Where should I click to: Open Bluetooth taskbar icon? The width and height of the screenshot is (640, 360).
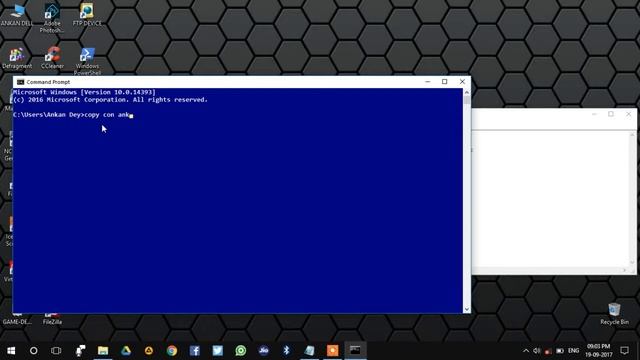[287, 351]
